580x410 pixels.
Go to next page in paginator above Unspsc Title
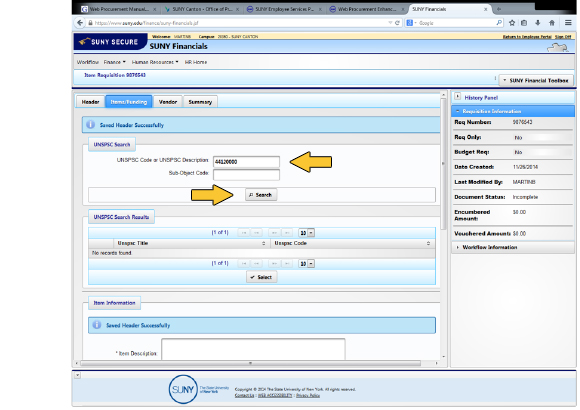(x=274, y=233)
